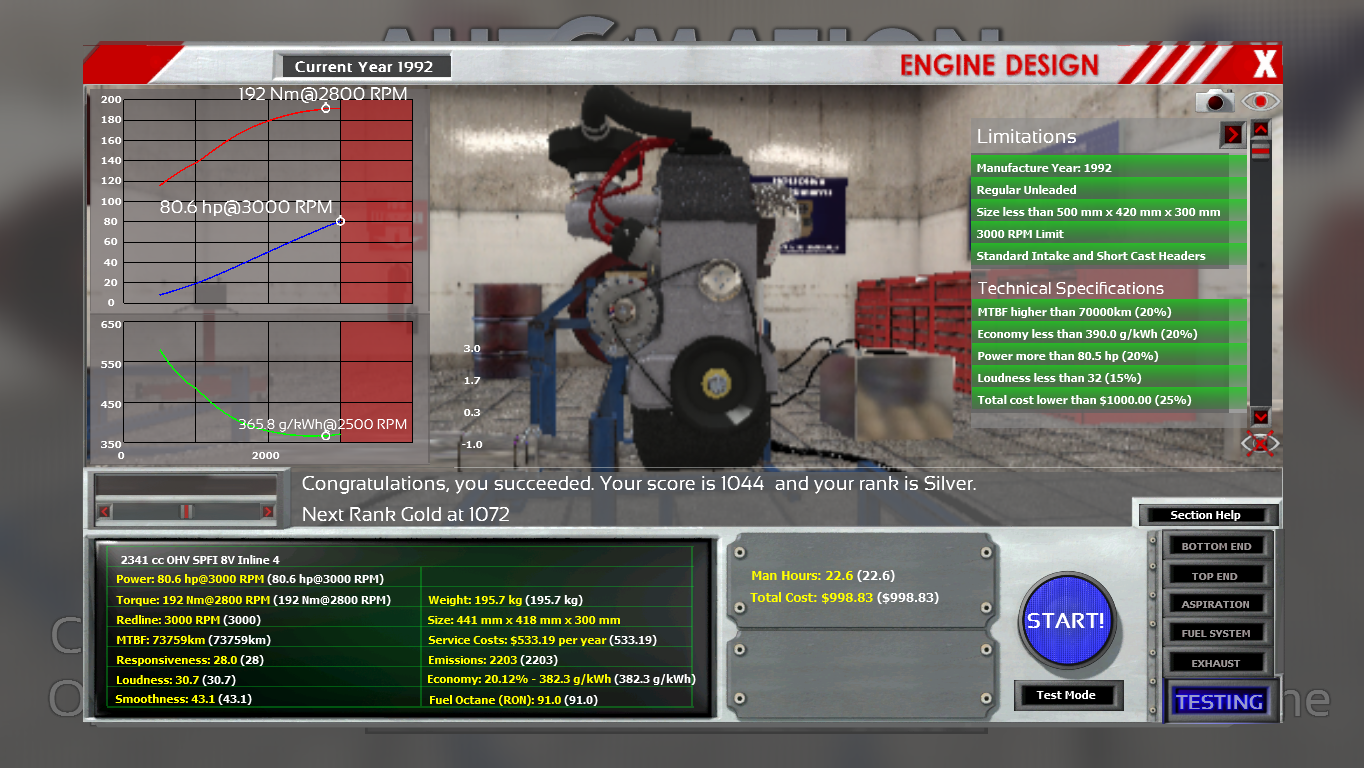Click Emissions 2203 stat
The image size is (1364, 768).
493,660
